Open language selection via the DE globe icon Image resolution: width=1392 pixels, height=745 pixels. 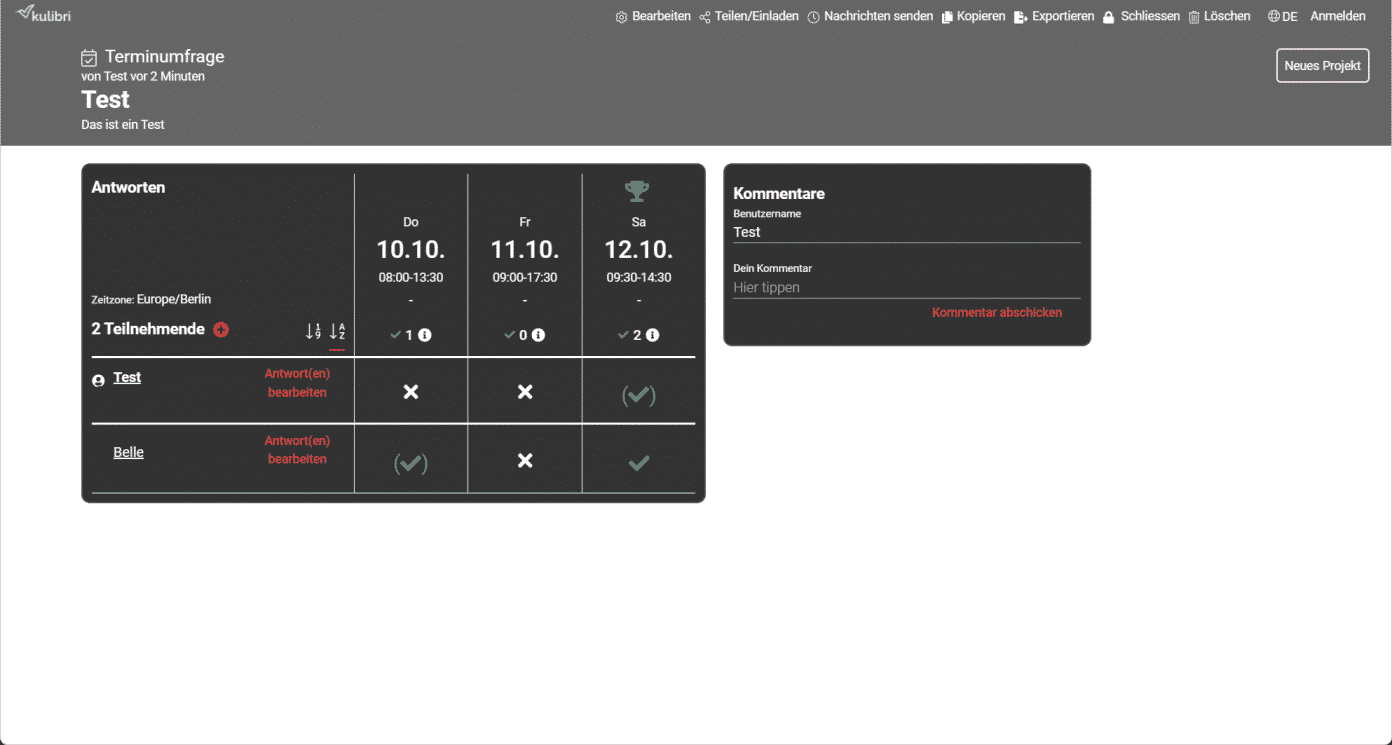click(1275, 16)
